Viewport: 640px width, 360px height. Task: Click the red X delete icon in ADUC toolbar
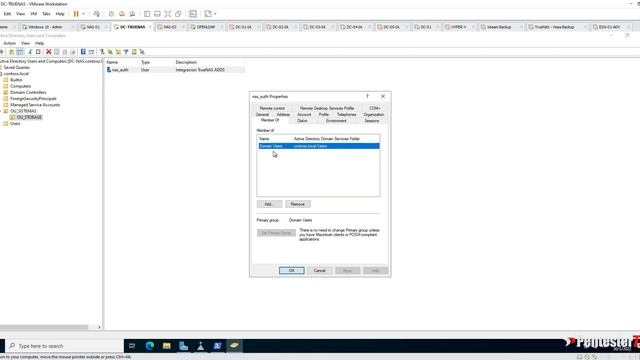[x=49, y=52]
